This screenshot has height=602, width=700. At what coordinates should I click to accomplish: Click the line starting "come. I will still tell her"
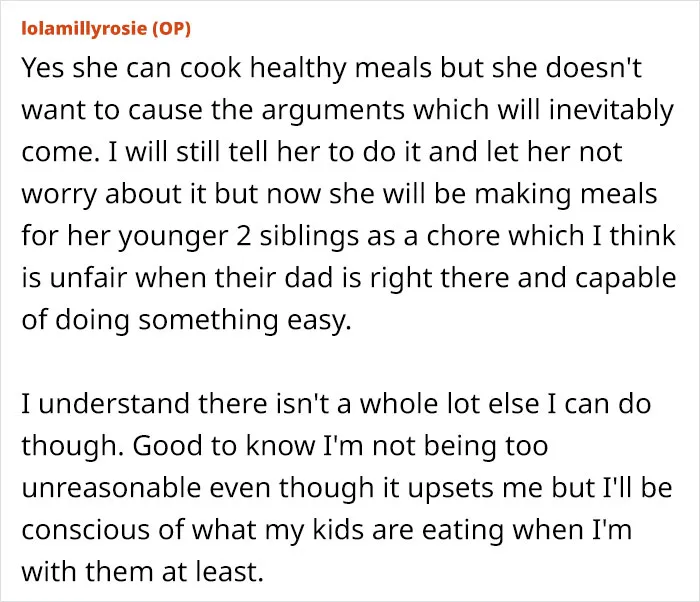321,152
